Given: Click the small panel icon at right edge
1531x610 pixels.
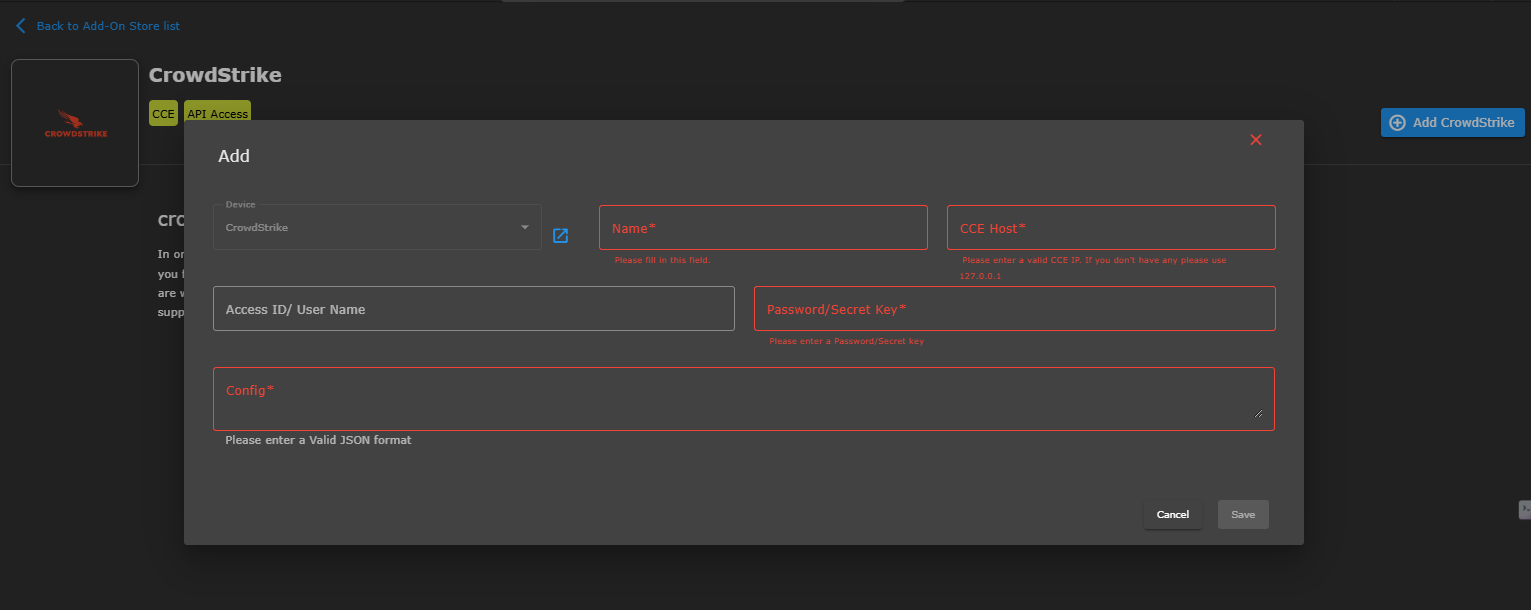Looking at the screenshot, I should tap(1524, 510).
